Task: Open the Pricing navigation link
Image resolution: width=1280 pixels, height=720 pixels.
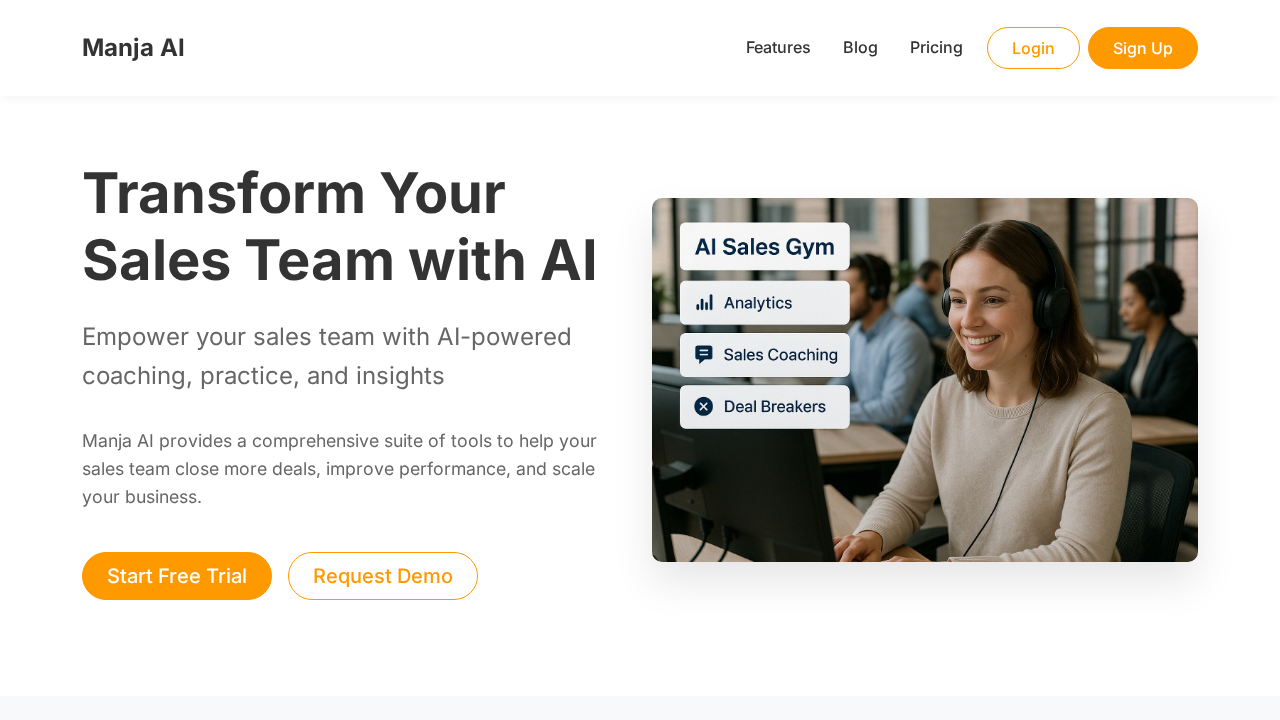Action: coord(936,48)
